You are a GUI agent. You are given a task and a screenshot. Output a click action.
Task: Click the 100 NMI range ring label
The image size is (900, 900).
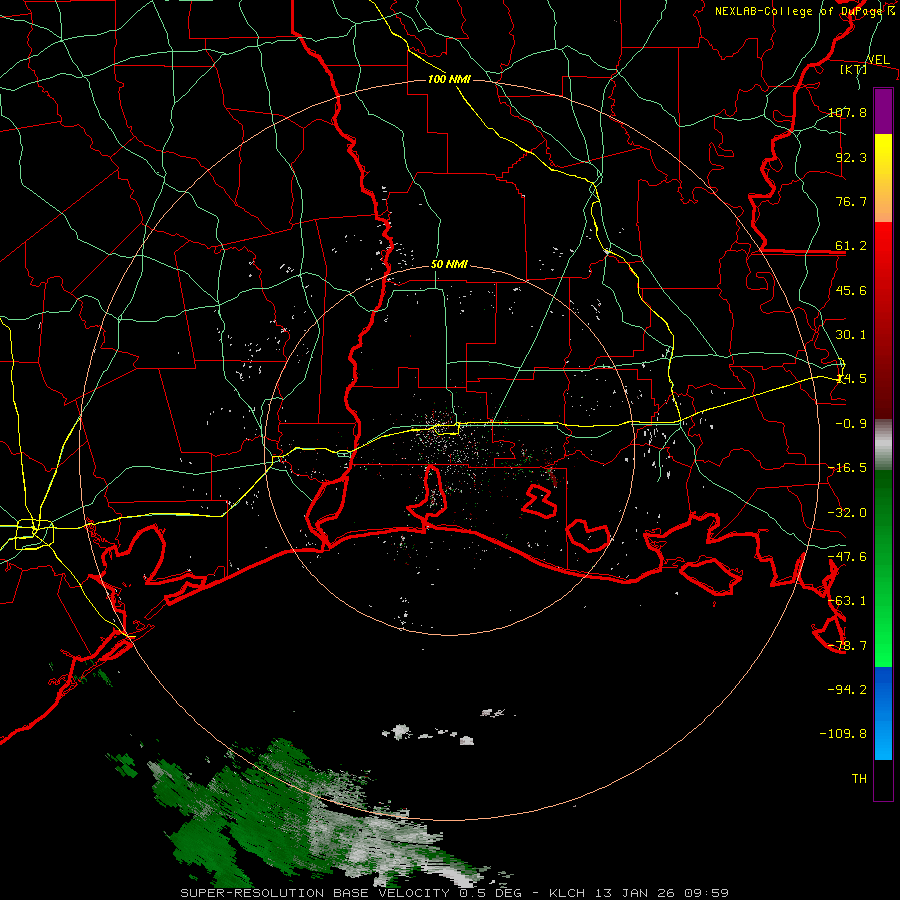click(x=449, y=79)
